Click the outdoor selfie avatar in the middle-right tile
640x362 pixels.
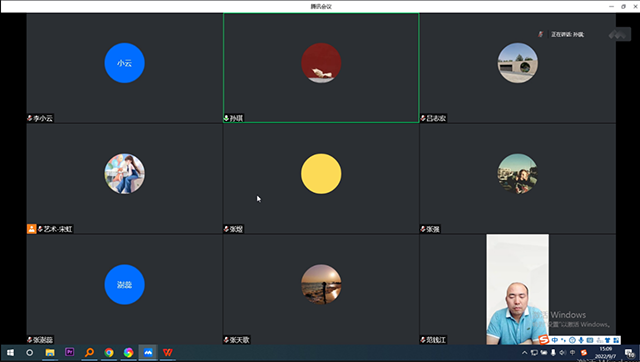pos(518,173)
